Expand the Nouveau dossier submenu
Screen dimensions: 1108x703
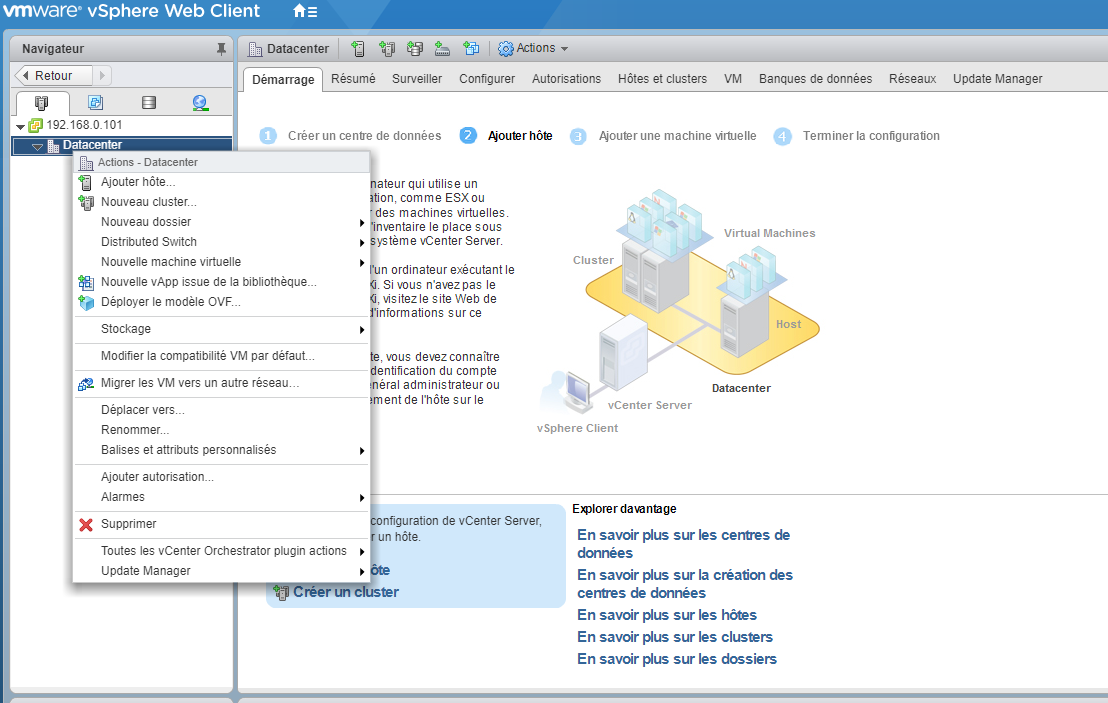[362, 223]
